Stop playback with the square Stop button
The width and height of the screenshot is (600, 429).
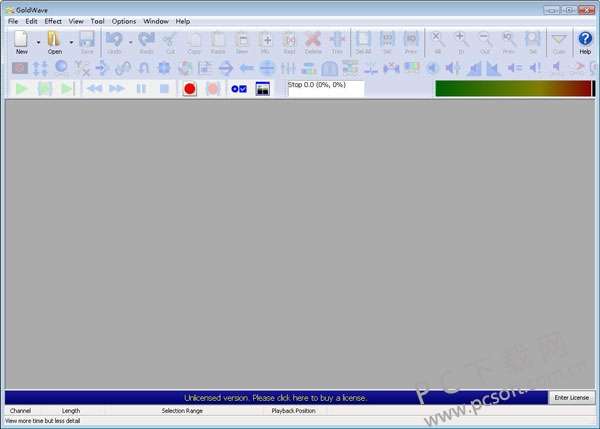[164, 89]
